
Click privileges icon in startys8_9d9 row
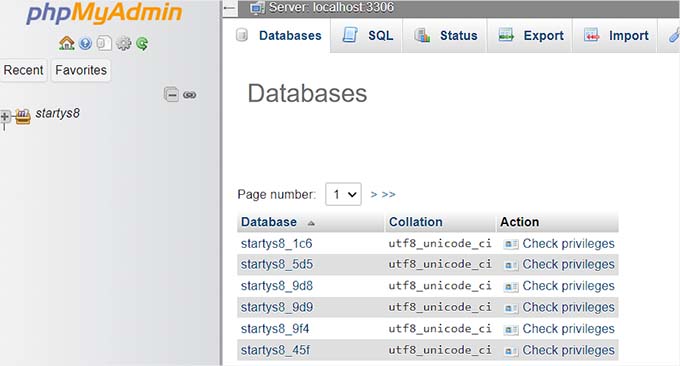pos(511,308)
